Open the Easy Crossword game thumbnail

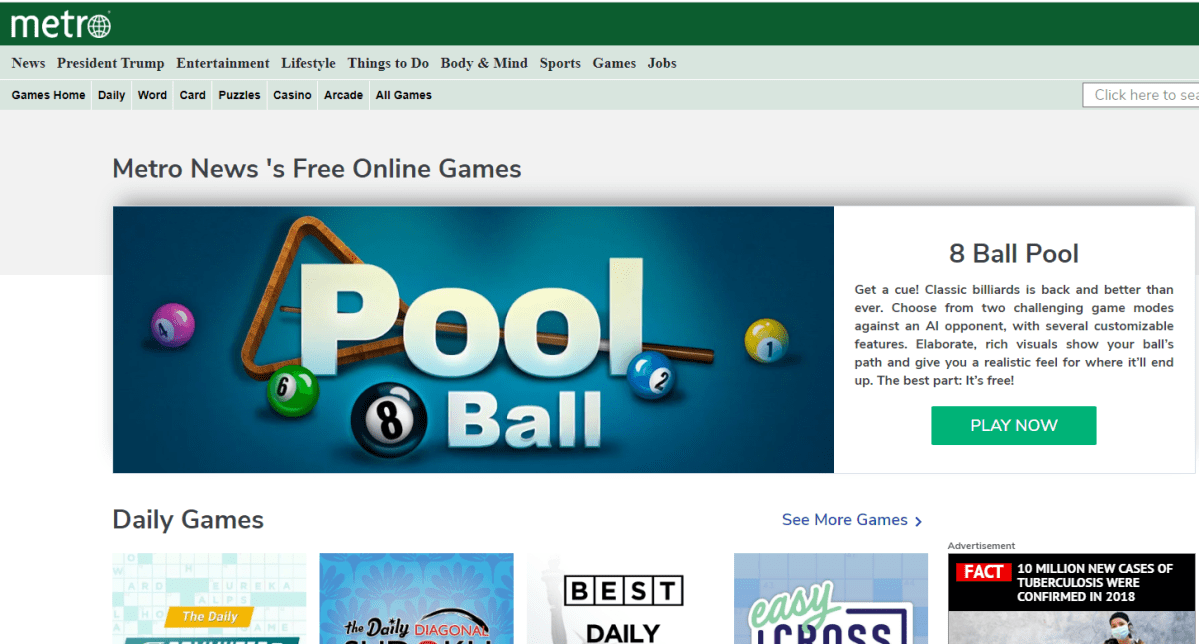tap(831, 598)
